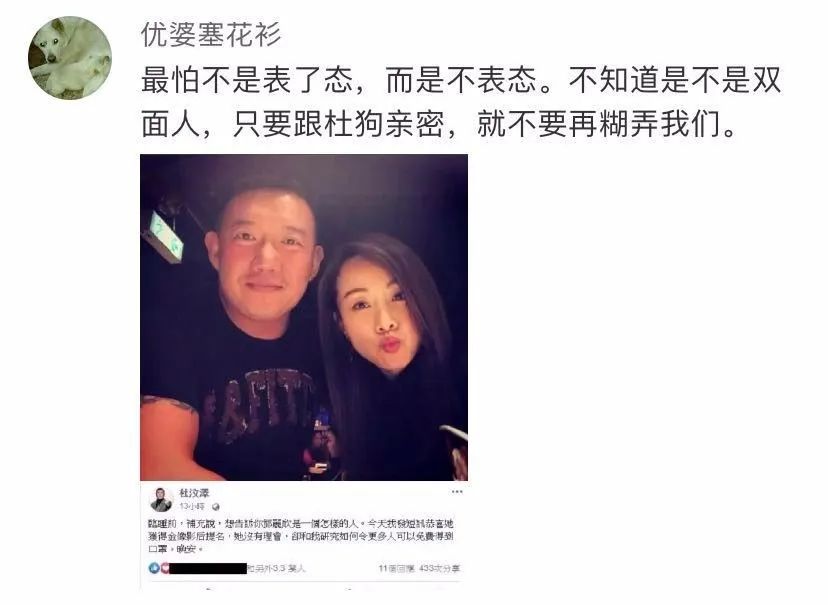Viewport: 828px width, 605px height.
Task: Click the blue Like reaction icon
Action: (x=154, y=568)
